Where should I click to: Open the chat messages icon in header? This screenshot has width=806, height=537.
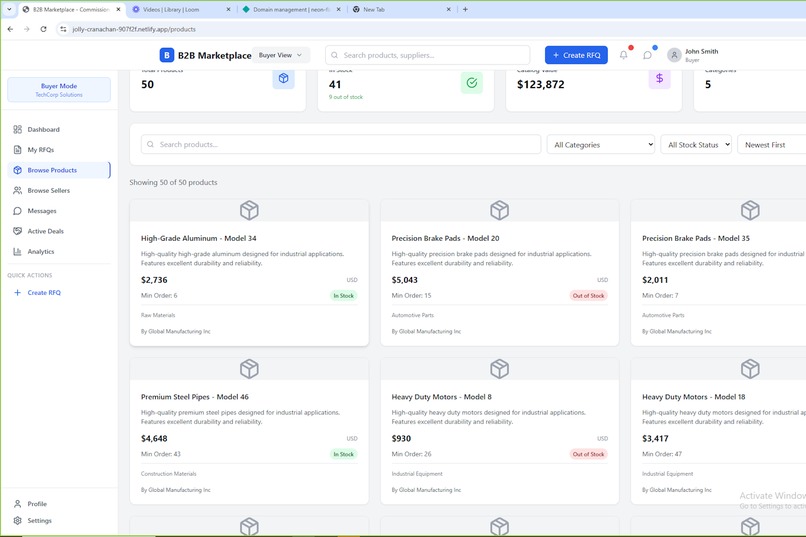(647, 55)
